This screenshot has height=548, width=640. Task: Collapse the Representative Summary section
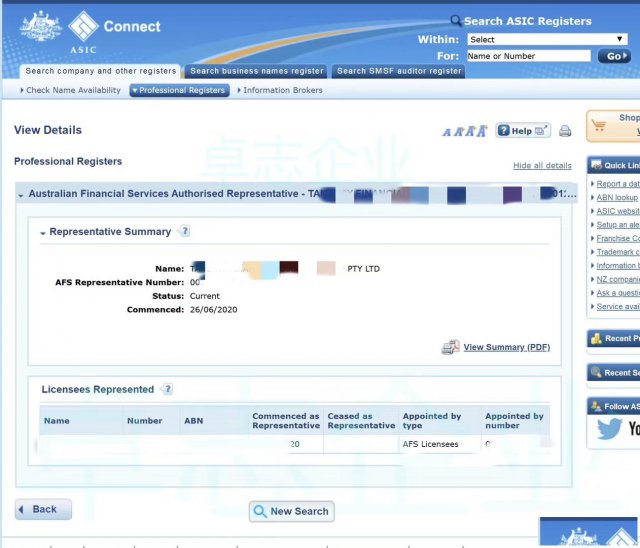(43, 232)
